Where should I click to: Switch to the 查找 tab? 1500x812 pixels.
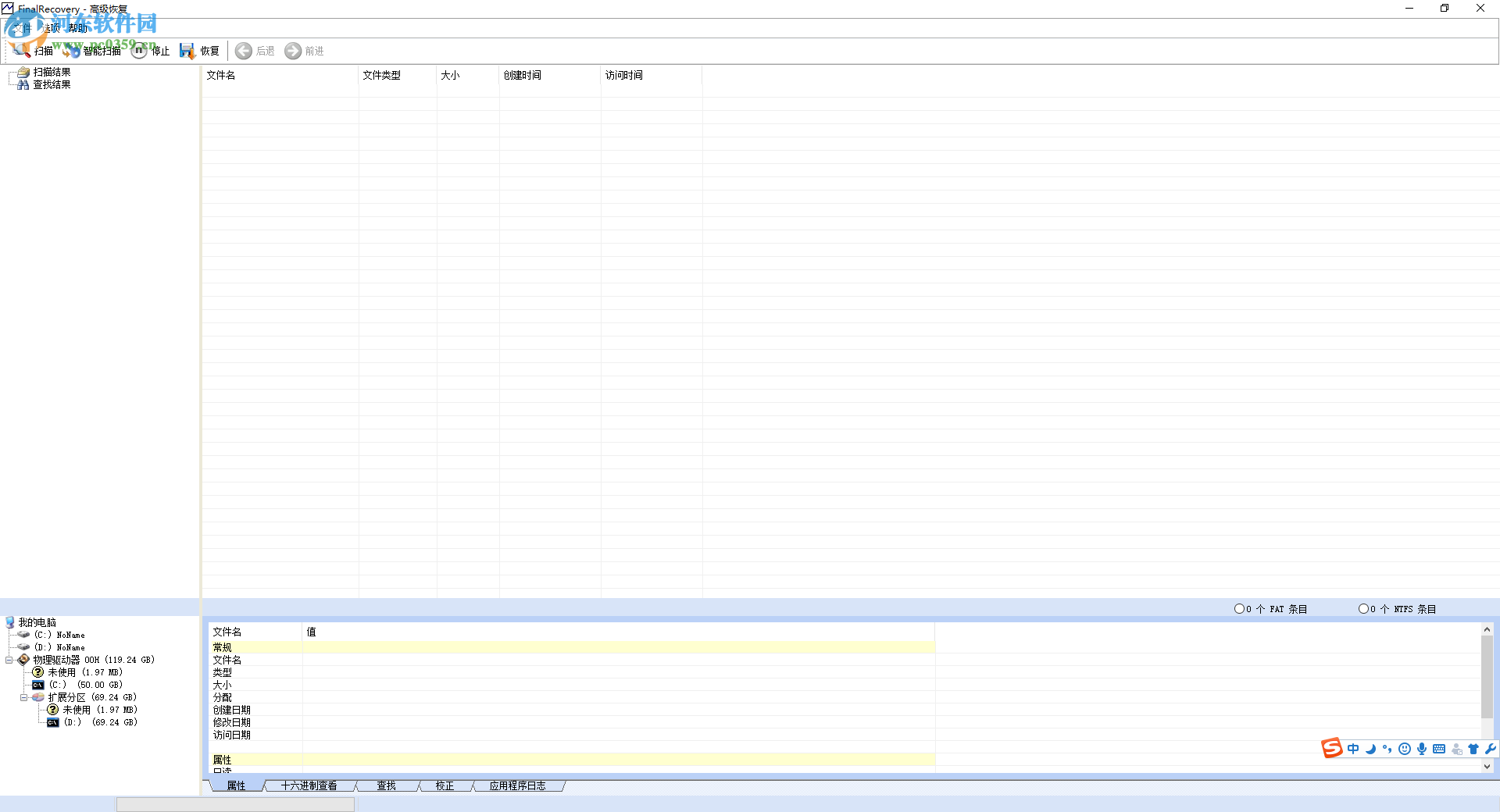pos(387,785)
